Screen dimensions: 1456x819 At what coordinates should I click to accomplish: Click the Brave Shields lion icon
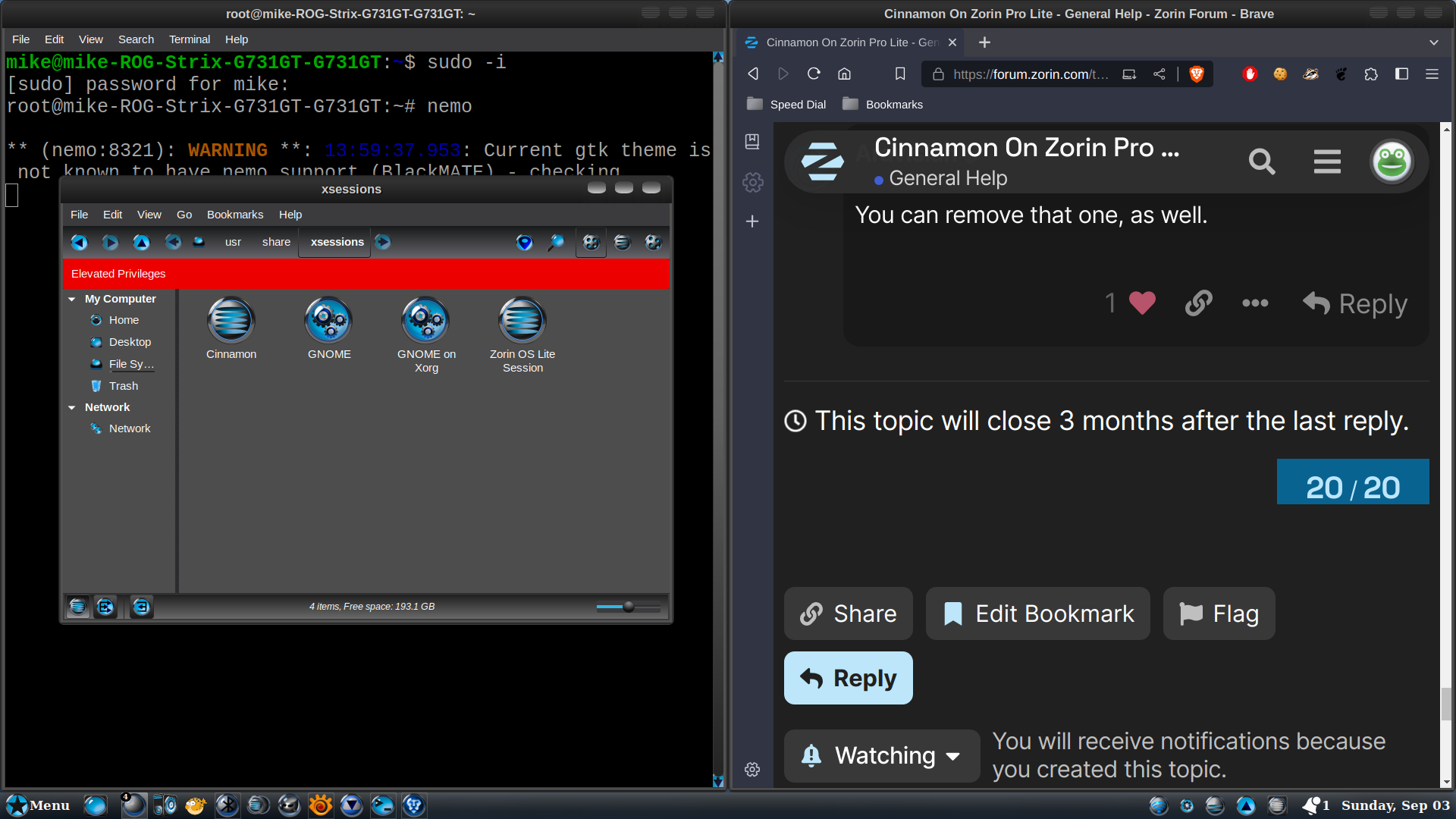pos(1197,74)
